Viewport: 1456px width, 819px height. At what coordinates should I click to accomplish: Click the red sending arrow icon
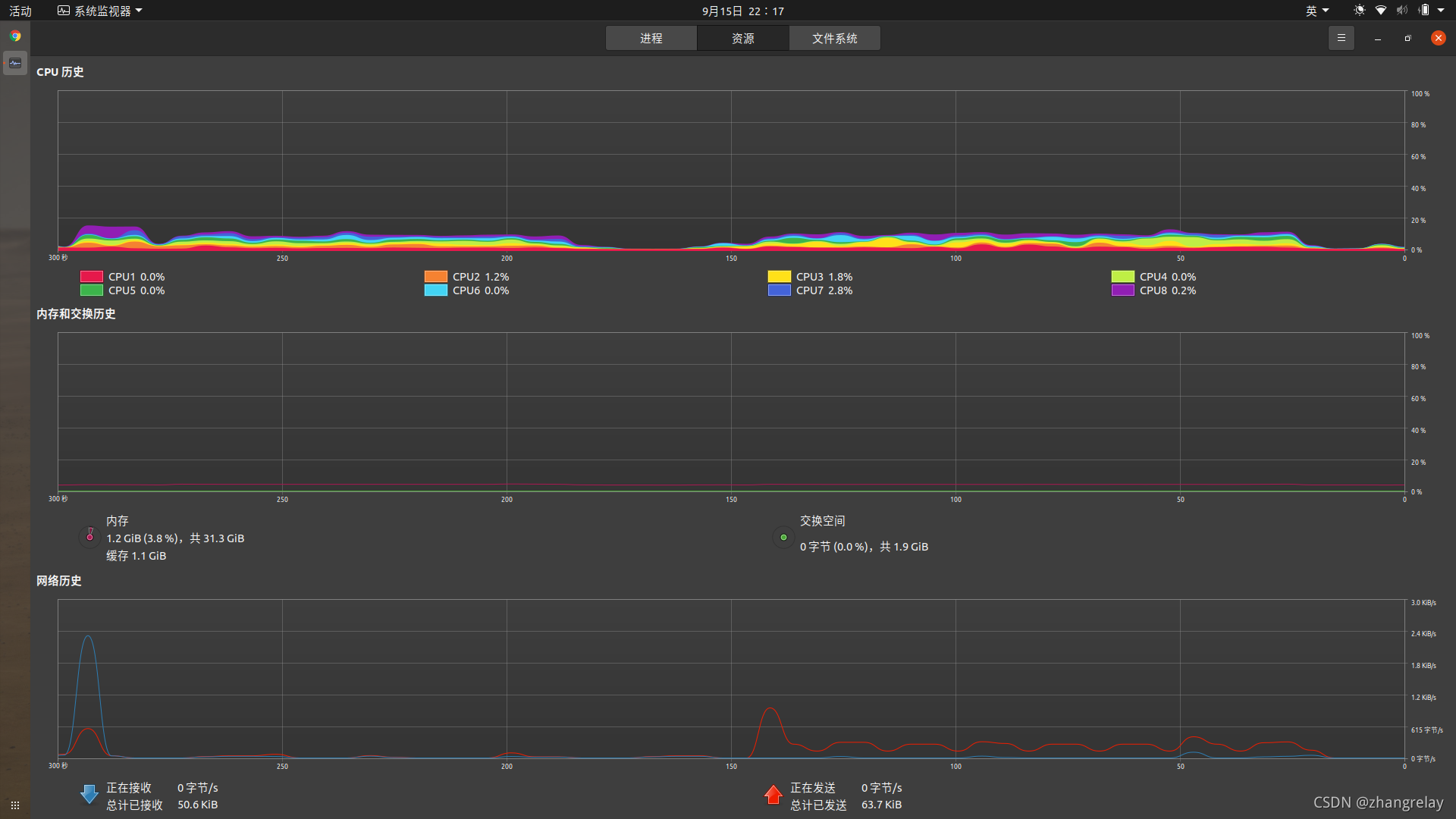pos(773,795)
